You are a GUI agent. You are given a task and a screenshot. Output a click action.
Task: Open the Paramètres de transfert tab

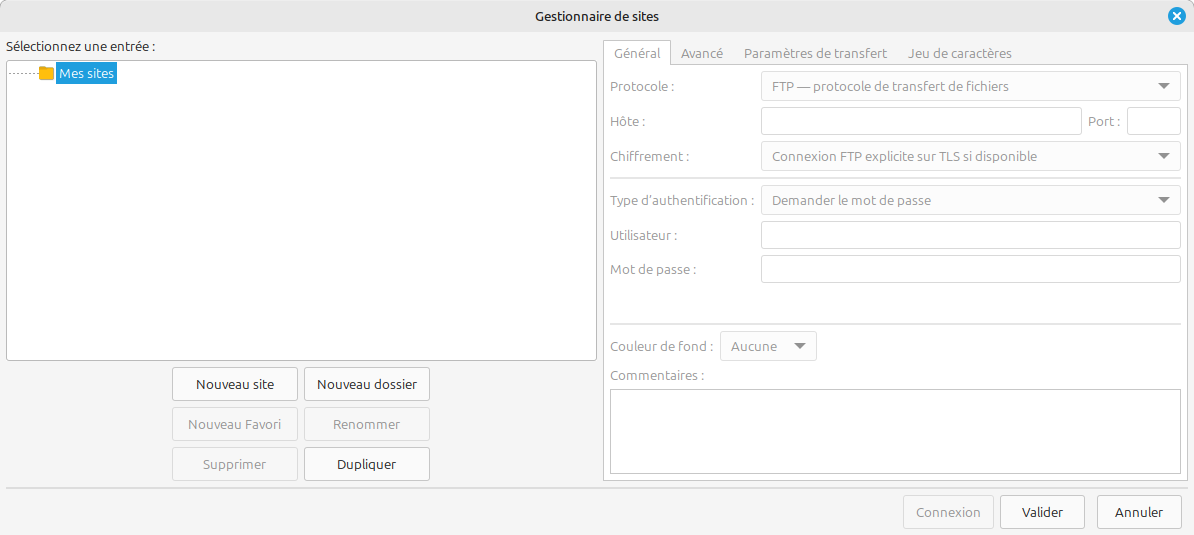(815, 54)
